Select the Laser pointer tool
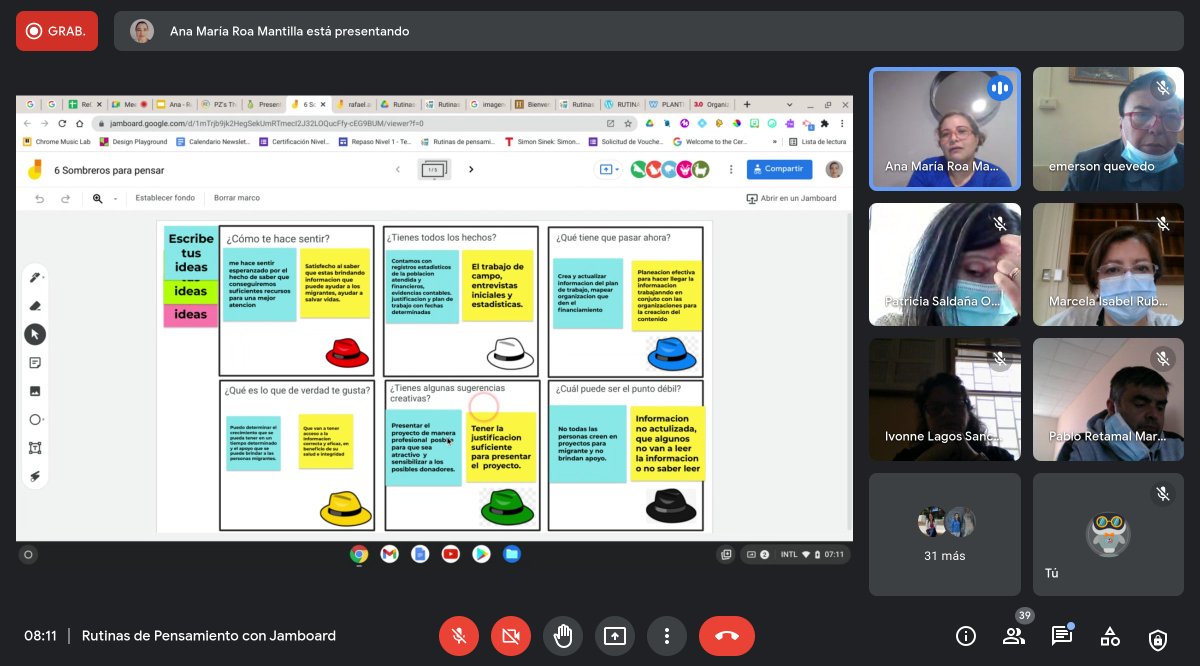This screenshot has width=1200, height=666. pyautogui.click(x=34, y=474)
